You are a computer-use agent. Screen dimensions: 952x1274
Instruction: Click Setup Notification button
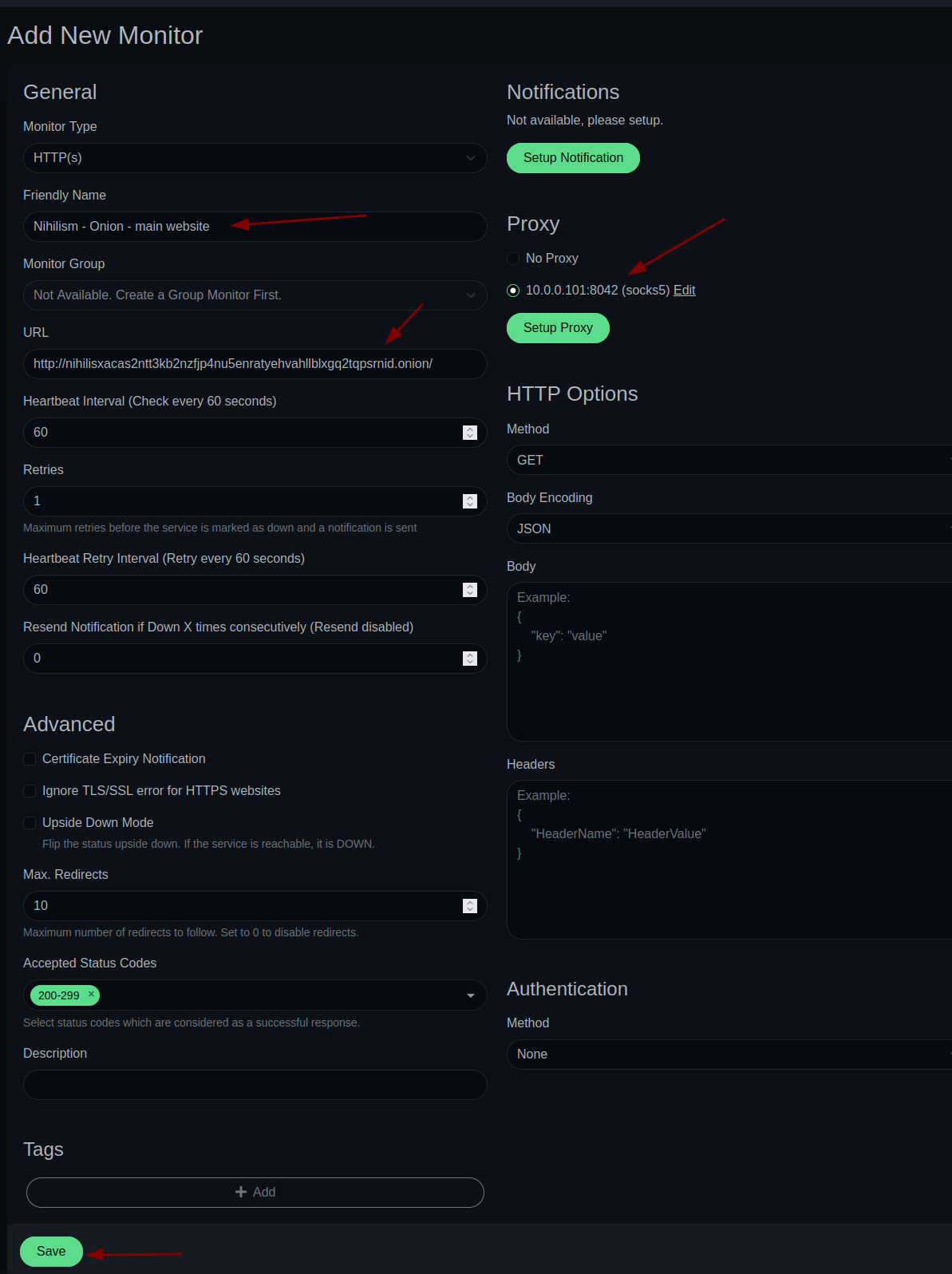point(573,158)
